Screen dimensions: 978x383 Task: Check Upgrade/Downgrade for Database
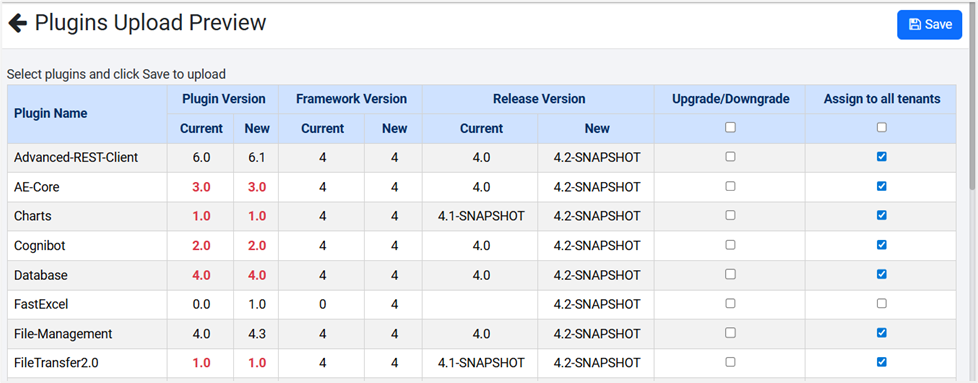(x=730, y=274)
